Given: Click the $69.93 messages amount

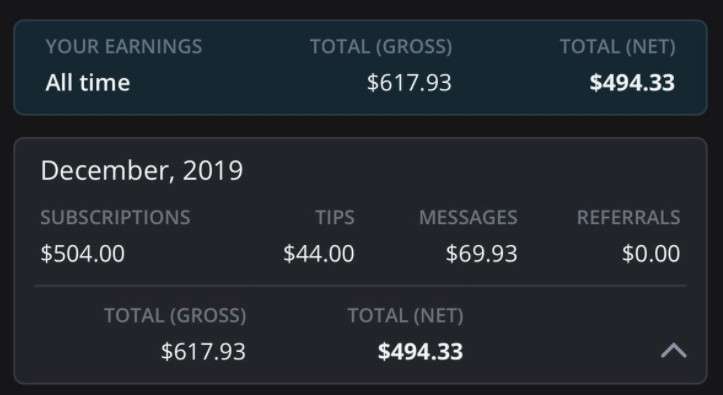Looking at the screenshot, I should (481, 254).
